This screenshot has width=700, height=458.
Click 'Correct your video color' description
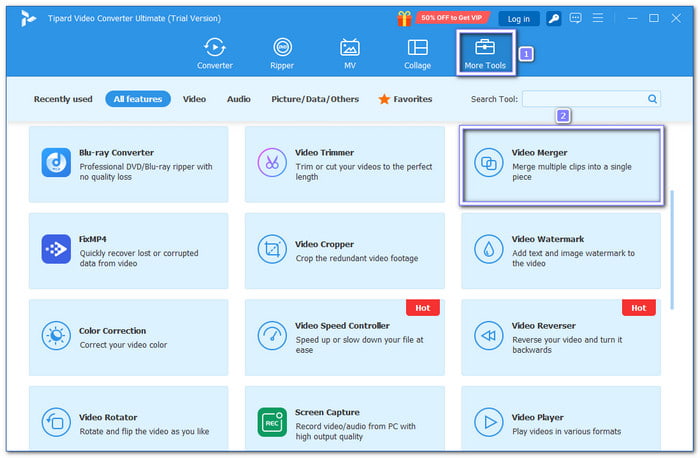(123, 345)
